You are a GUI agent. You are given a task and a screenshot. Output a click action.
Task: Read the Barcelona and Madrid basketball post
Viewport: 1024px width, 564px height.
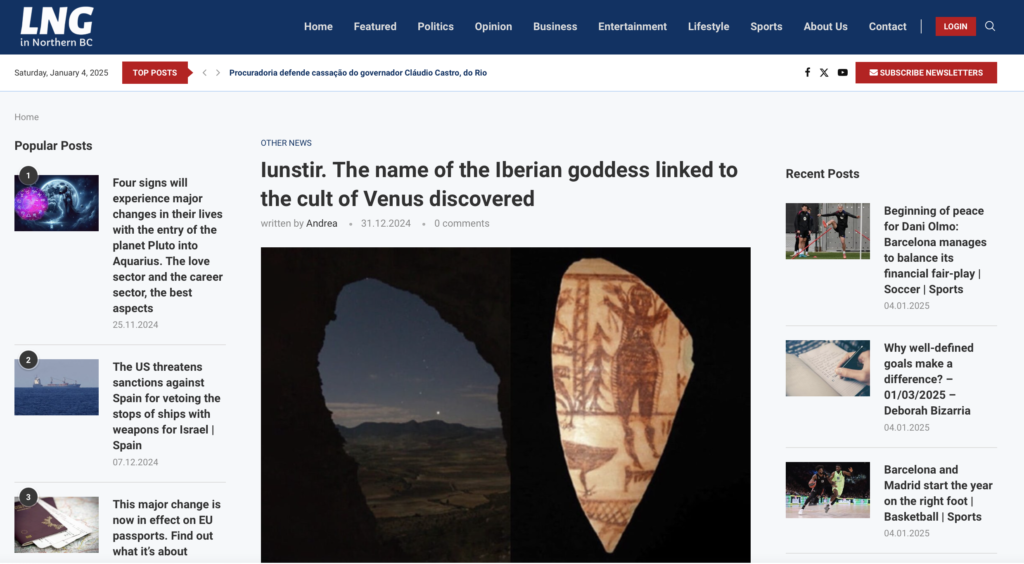pyautogui.click(x=938, y=493)
